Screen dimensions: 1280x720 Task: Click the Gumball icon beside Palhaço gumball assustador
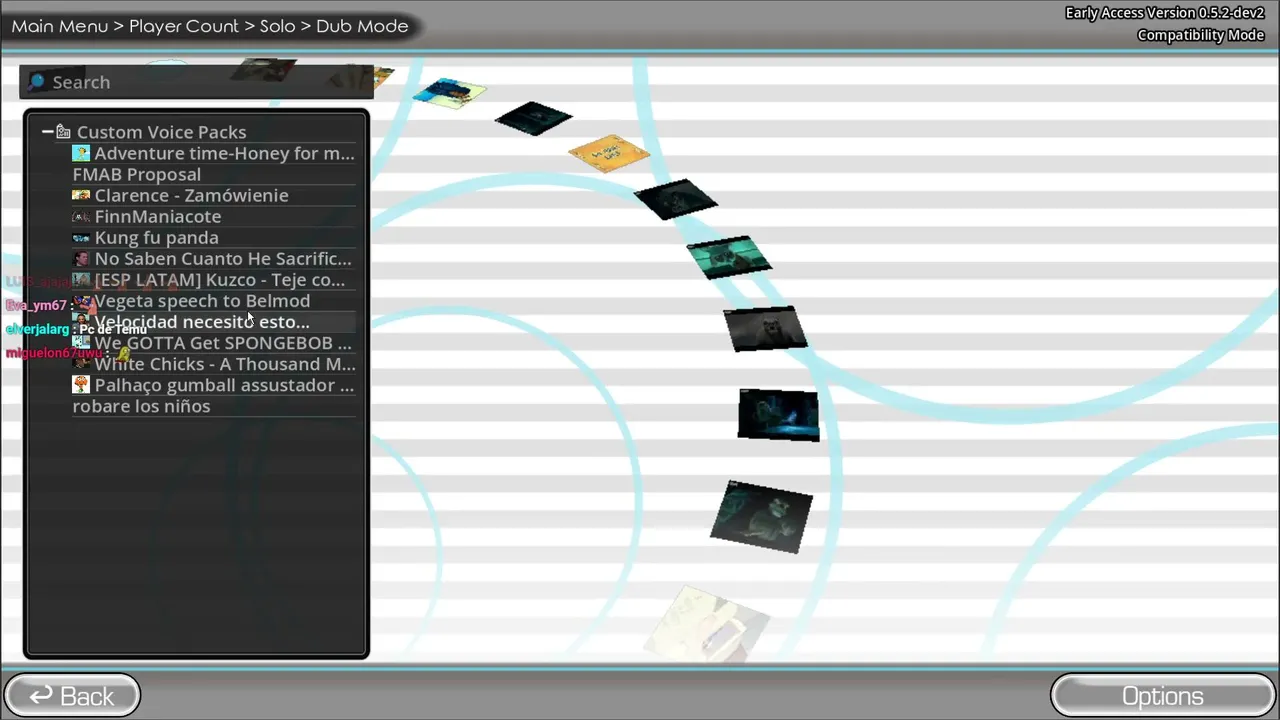pos(81,385)
